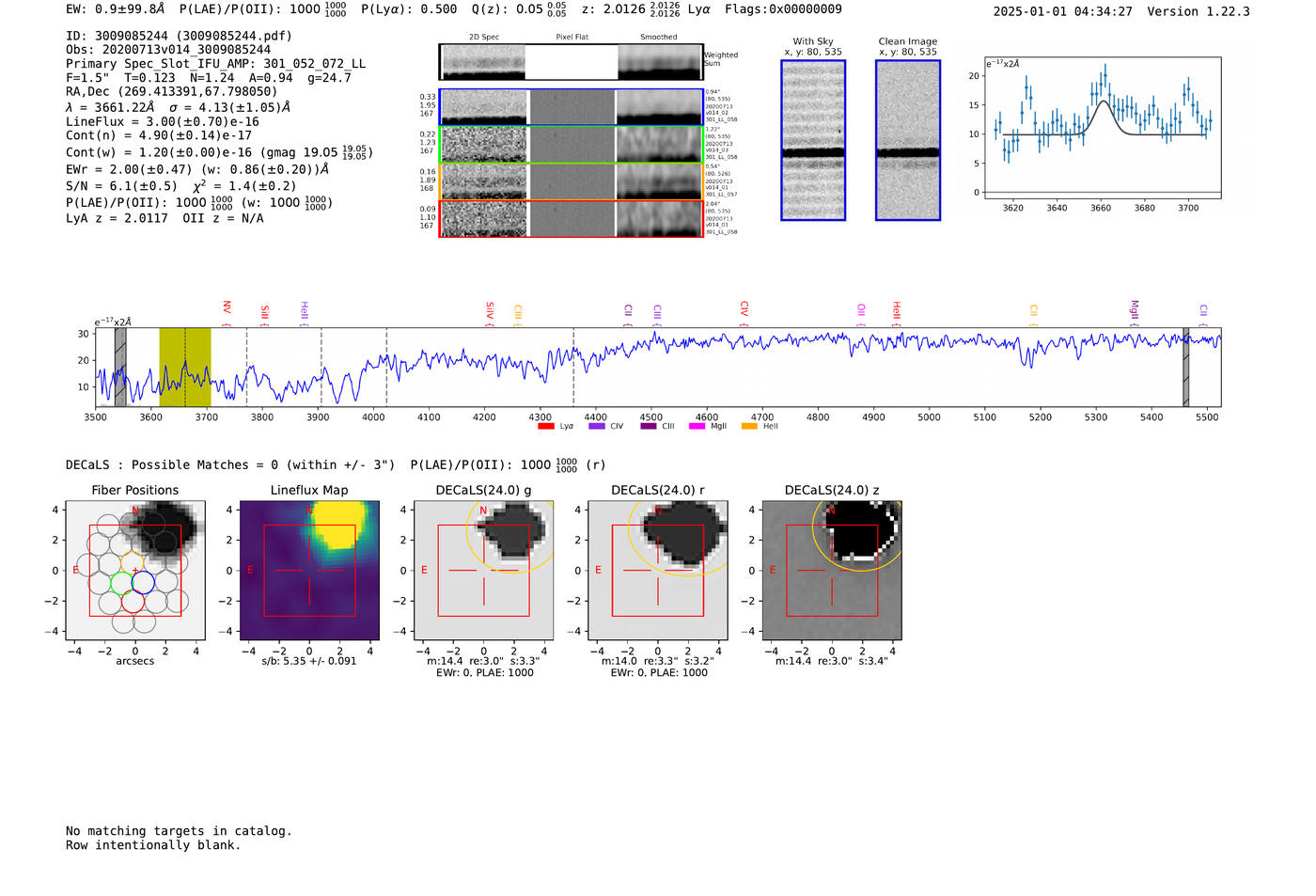Click the 's/b: 5.35 +/- 0.091' caption
This screenshot has height=896, width=1316.
click(309, 662)
